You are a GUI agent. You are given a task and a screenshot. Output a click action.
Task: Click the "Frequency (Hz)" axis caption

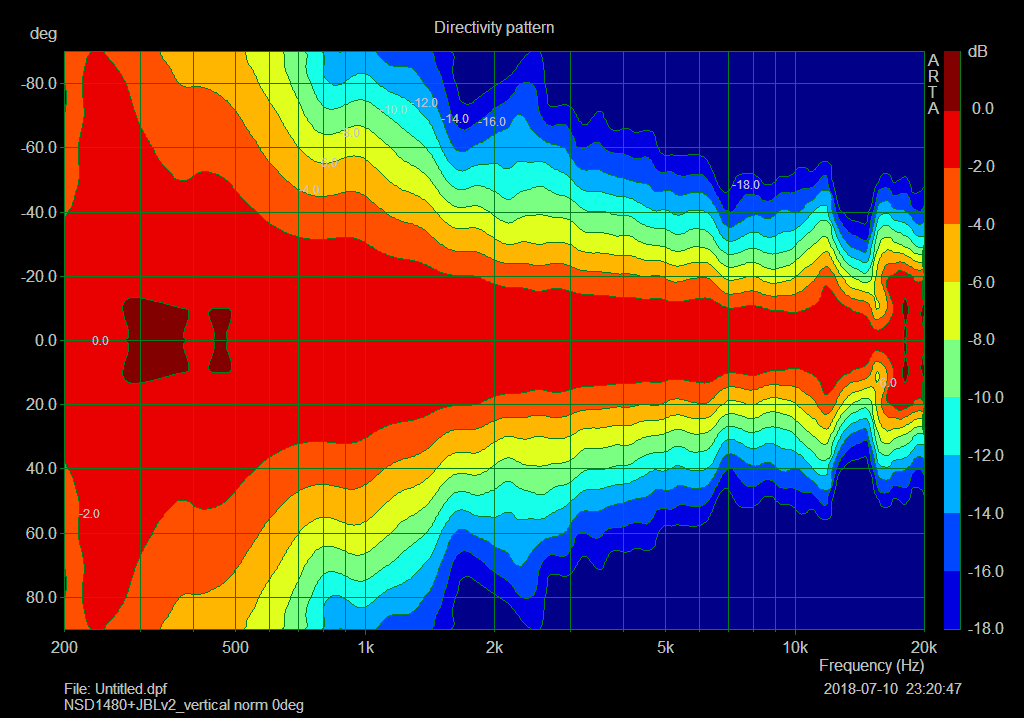(871, 666)
